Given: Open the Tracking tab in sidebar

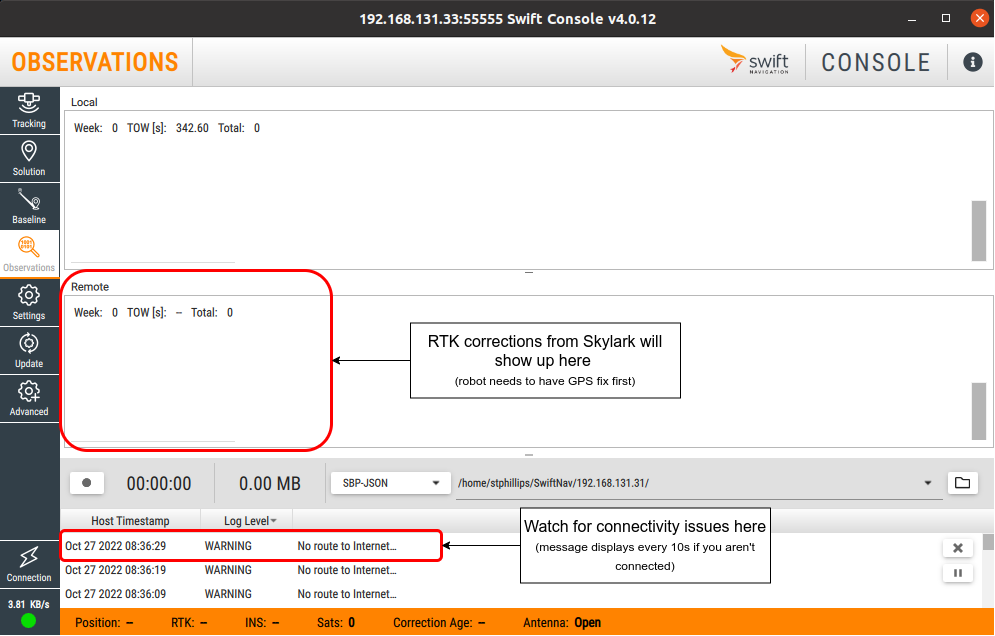Looking at the screenshot, I should tap(29, 110).
